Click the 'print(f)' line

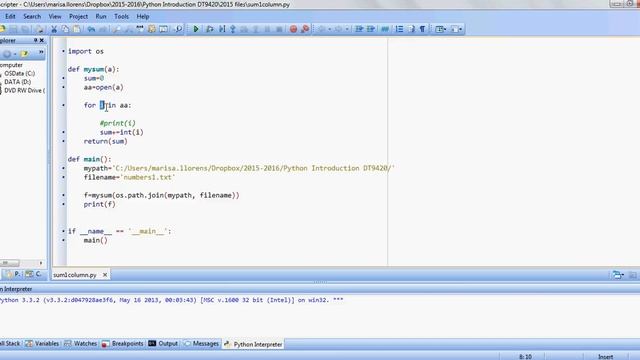(x=100, y=204)
